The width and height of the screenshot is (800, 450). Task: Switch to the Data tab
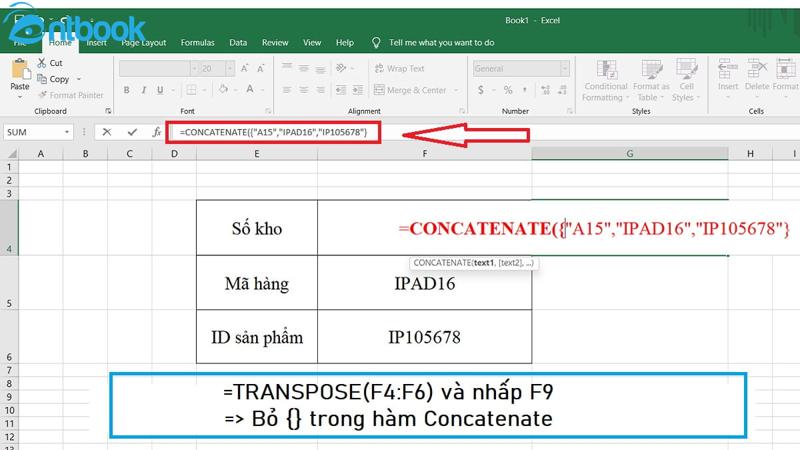[x=238, y=43]
